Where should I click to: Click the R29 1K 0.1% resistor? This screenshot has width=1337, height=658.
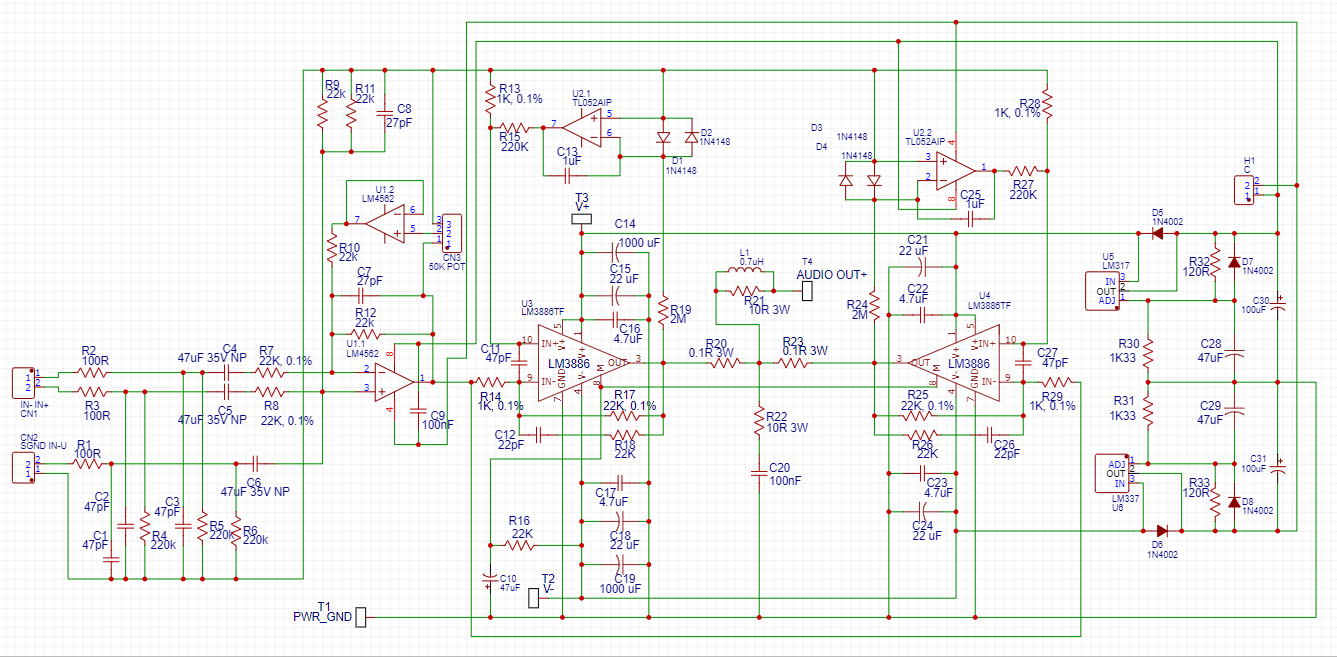[x=1059, y=382]
